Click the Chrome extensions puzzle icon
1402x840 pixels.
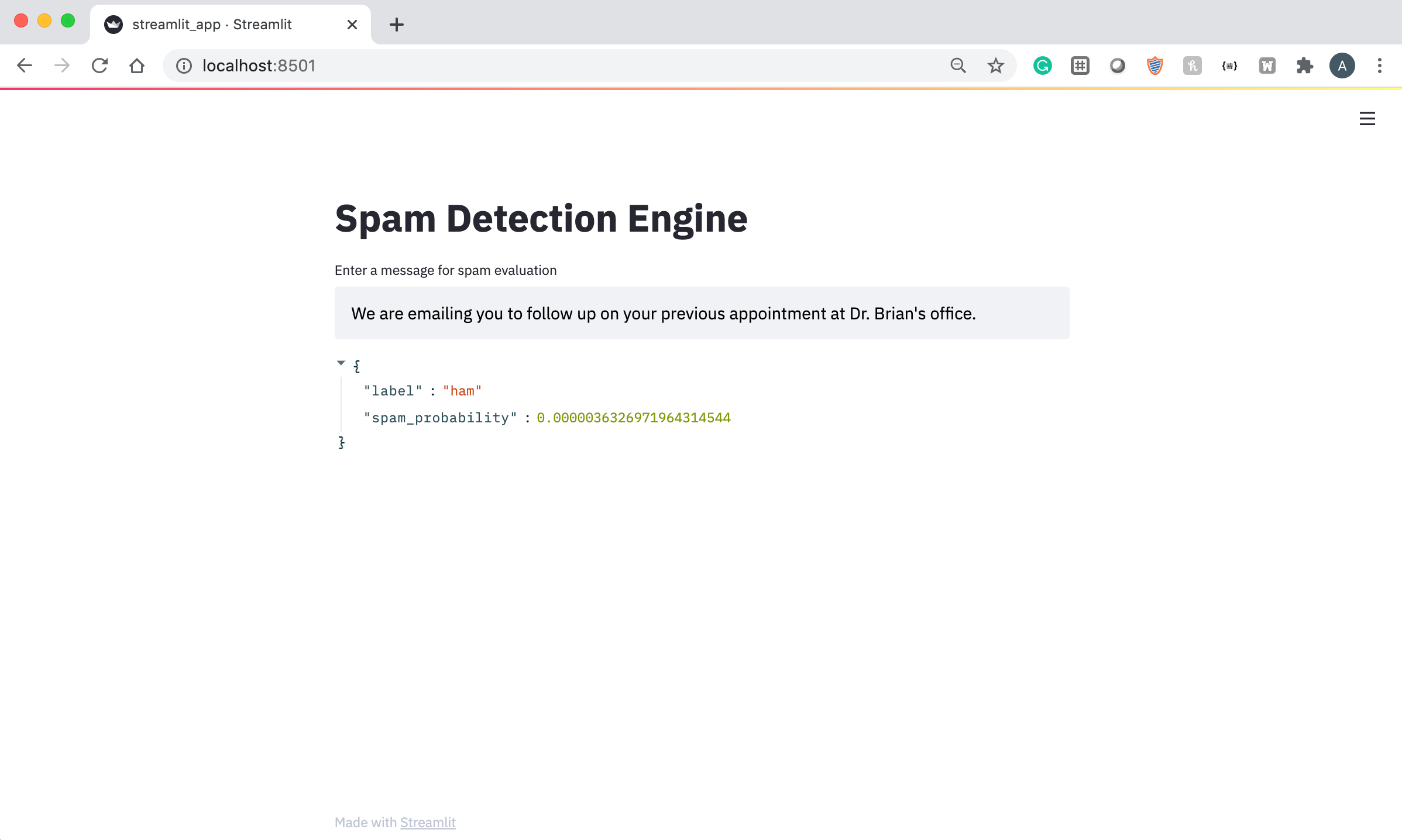pos(1304,66)
